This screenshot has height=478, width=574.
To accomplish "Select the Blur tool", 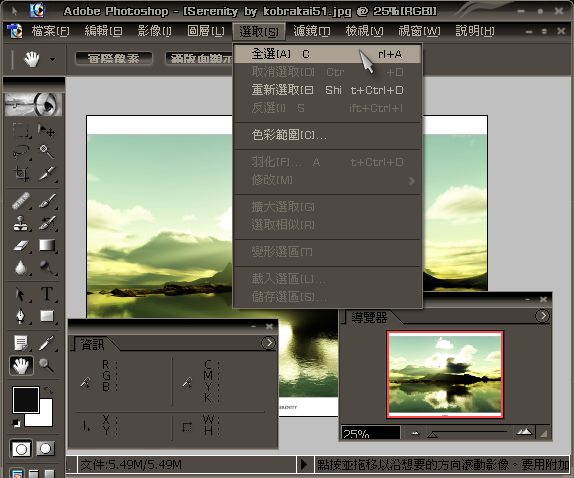I will tap(20, 268).
